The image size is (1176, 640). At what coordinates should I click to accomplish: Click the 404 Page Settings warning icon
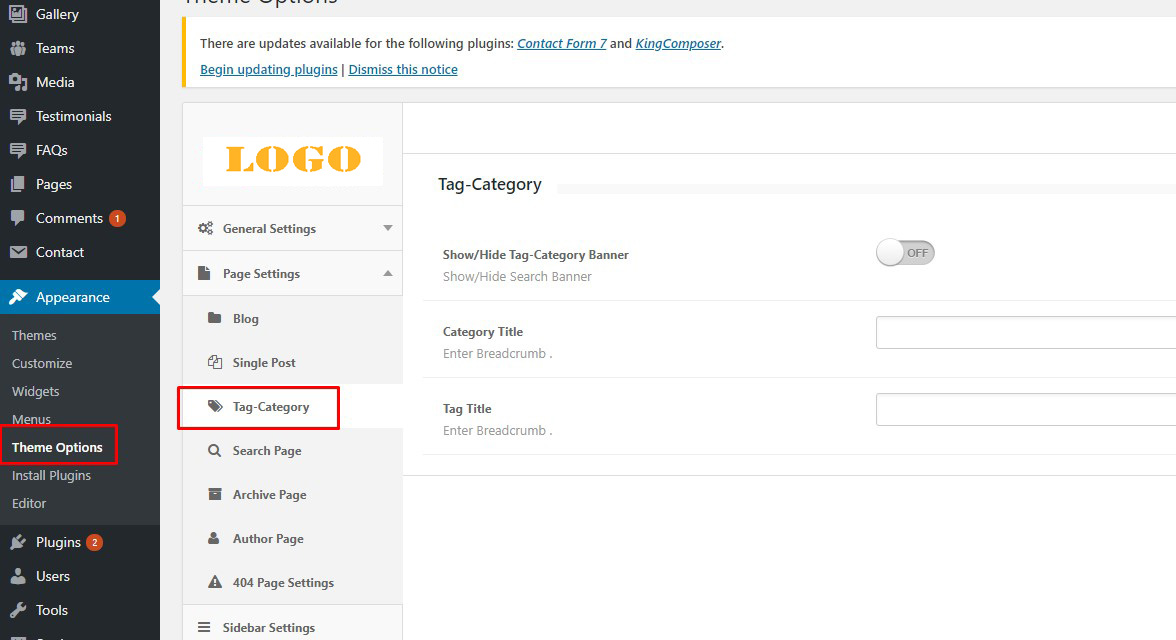click(214, 583)
